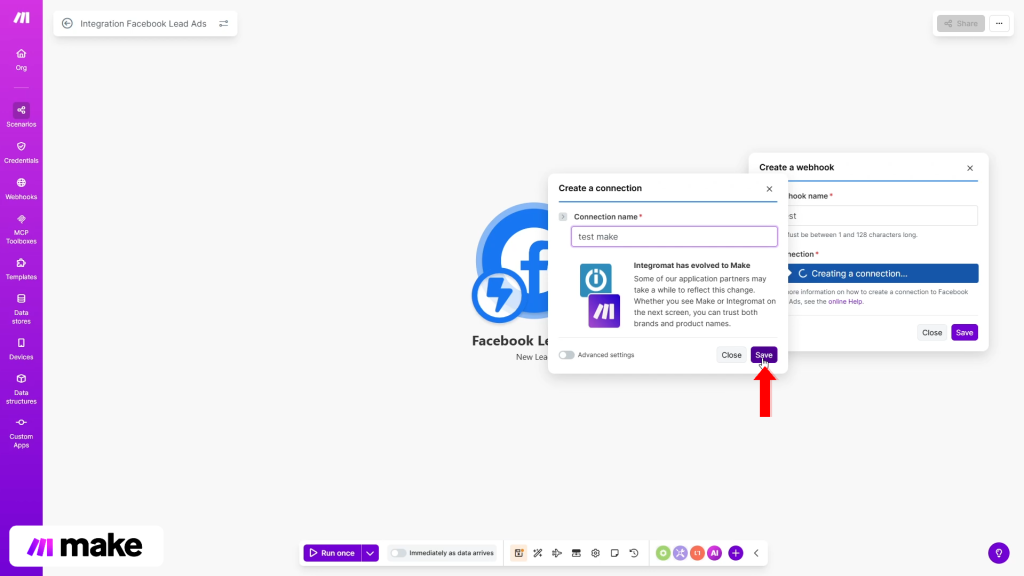Image resolution: width=1024 pixels, height=576 pixels.
Task: Open Scenarios in the sidebar
Action: coord(21,115)
